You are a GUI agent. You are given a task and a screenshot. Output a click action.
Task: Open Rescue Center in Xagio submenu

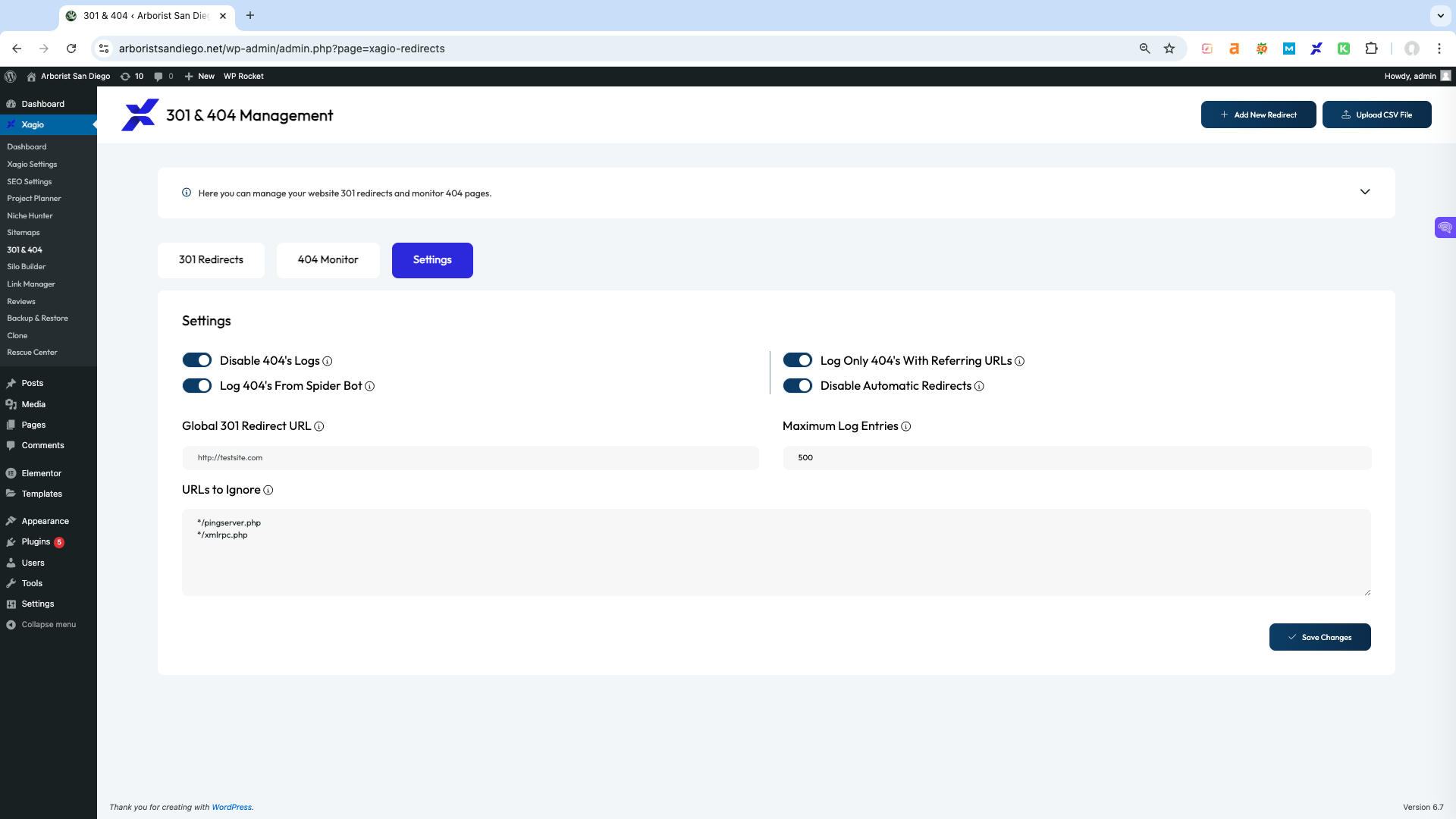32,353
